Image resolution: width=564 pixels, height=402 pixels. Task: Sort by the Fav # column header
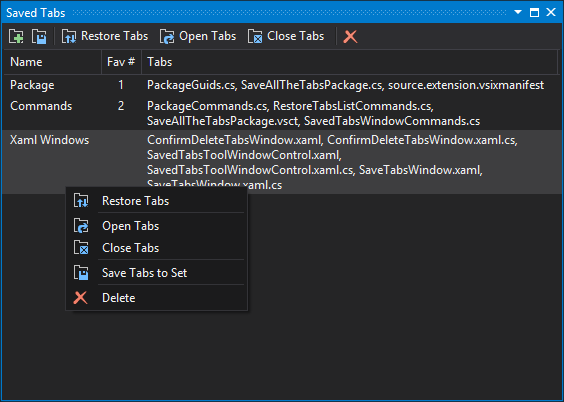point(121,62)
